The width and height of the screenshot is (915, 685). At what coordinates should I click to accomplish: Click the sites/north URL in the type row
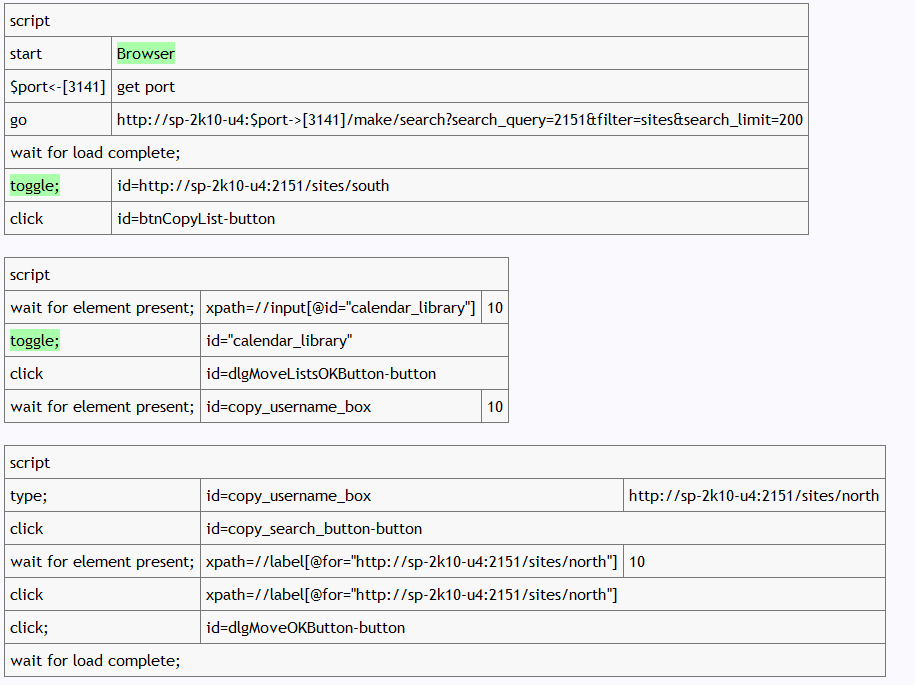[753, 496]
